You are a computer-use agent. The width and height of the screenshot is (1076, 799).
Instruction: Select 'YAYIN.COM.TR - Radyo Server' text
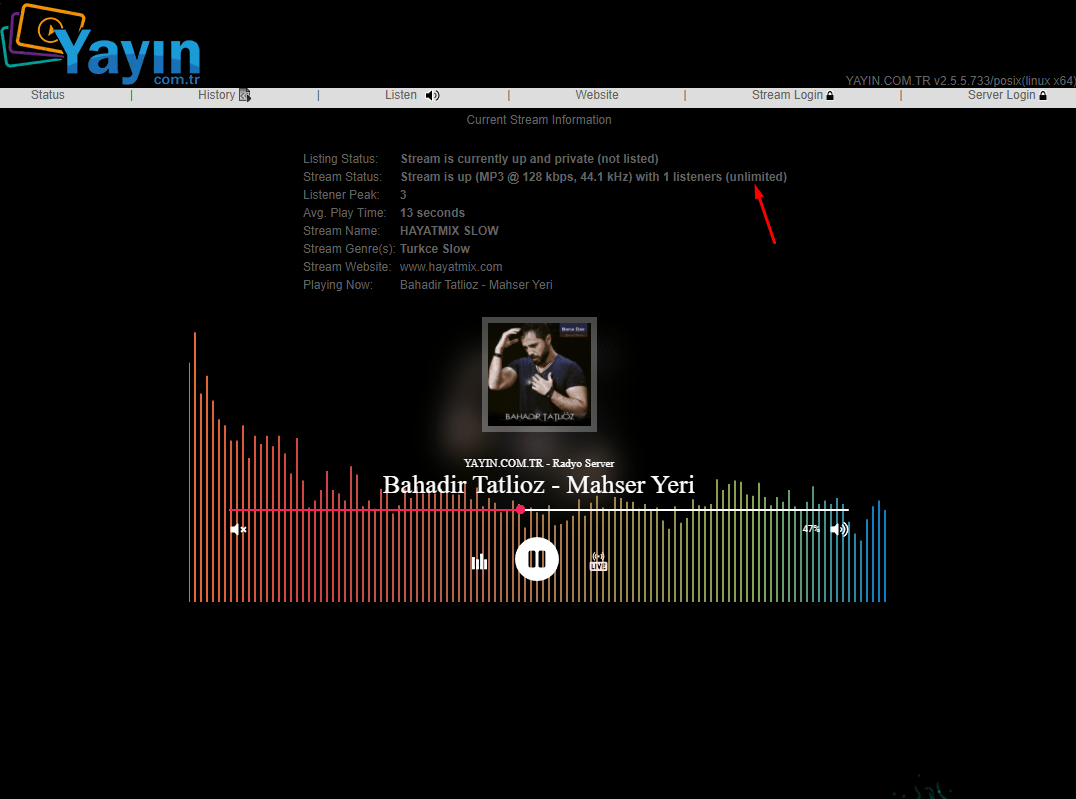pyautogui.click(x=539, y=463)
